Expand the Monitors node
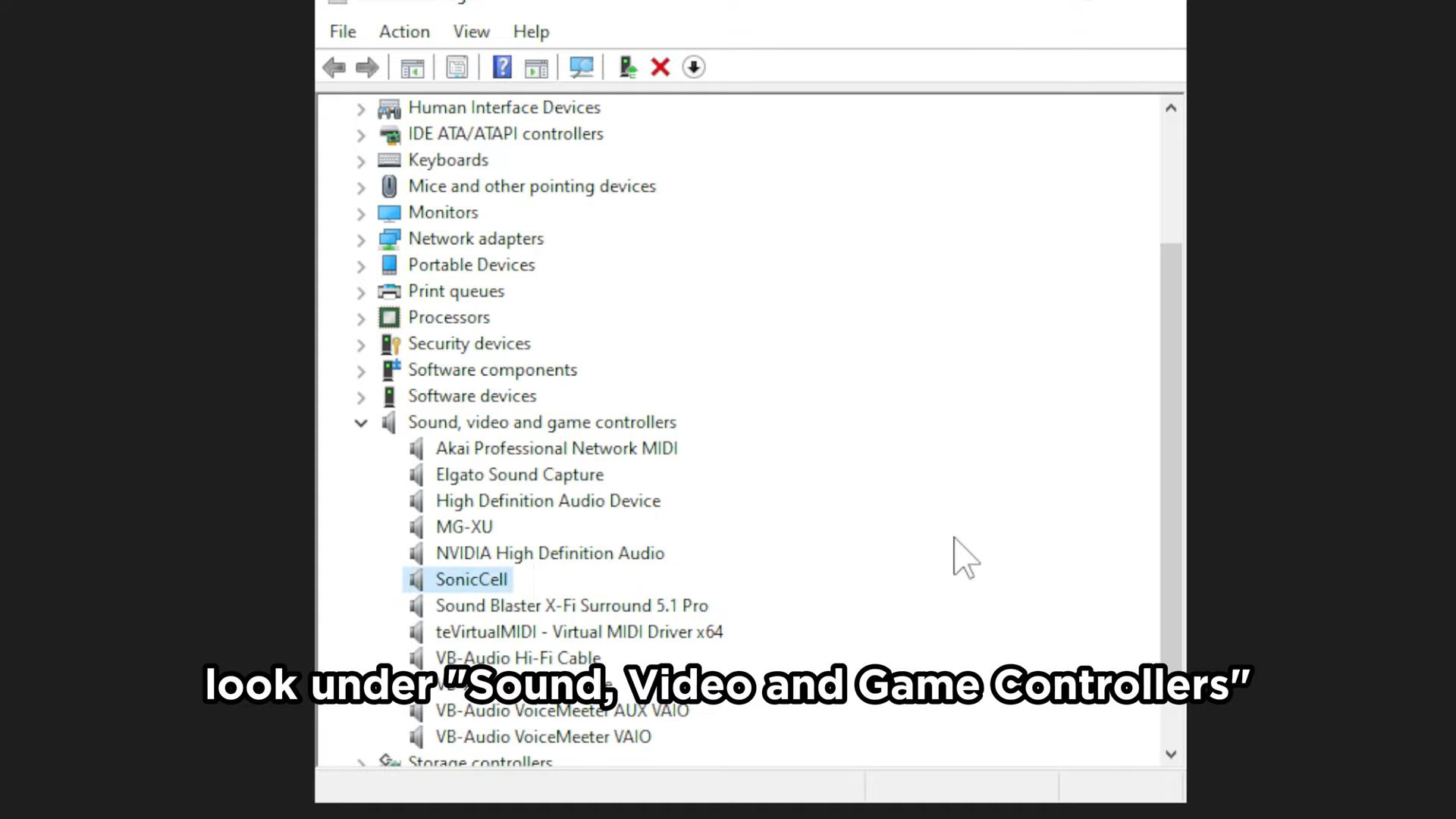The height and width of the screenshot is (819, 1456). point(361,214)
